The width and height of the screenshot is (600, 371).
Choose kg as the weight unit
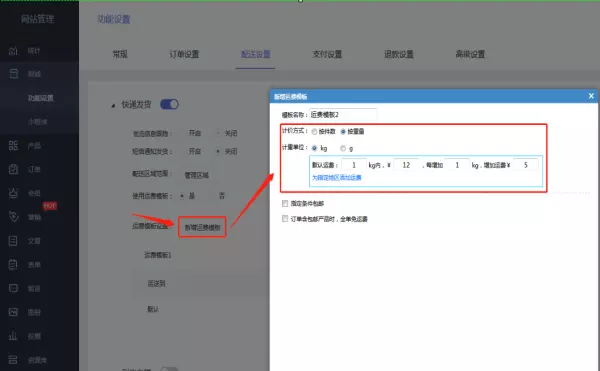pos(315,148)
